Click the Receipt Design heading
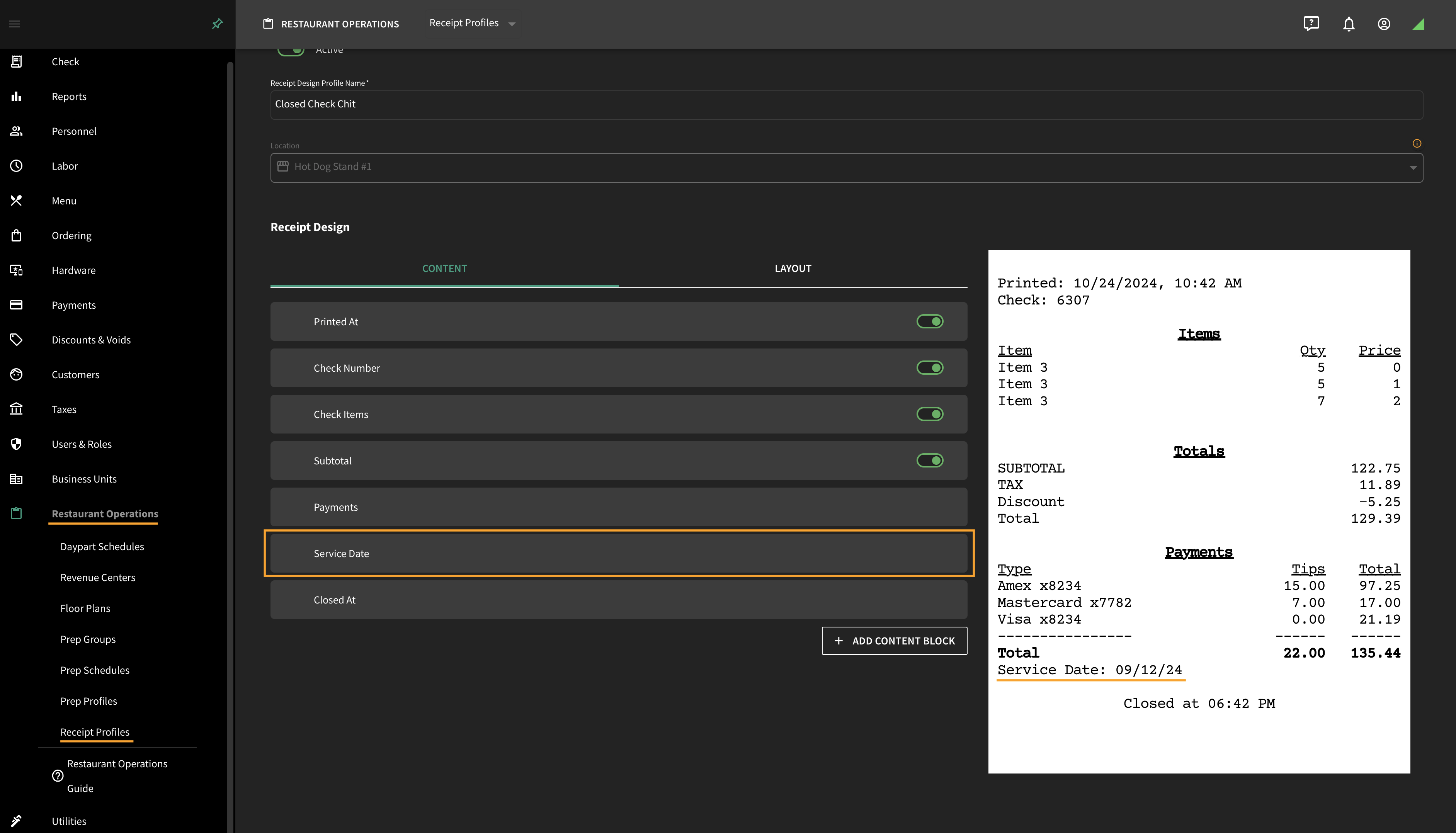1456x833 pixels. [310, 227]
